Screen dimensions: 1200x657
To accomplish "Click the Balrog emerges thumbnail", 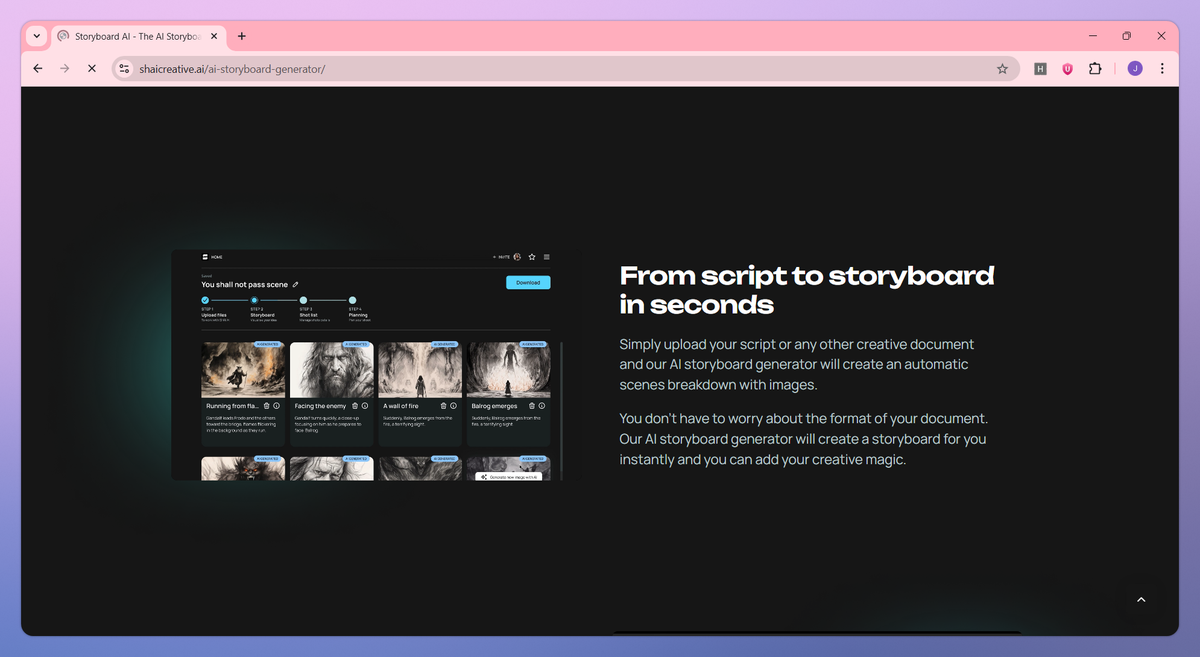I will click(508, 369).
